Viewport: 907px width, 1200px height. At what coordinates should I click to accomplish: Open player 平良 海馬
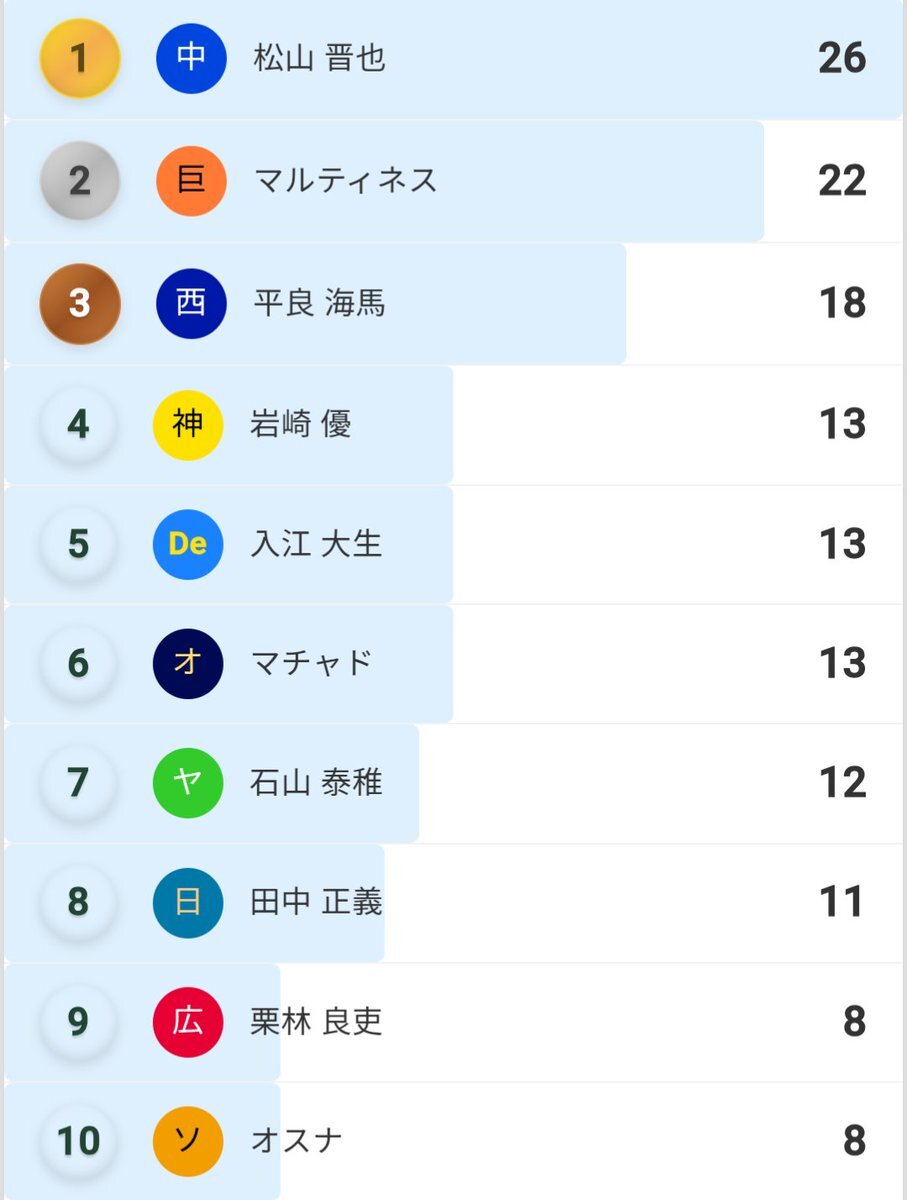320,303
